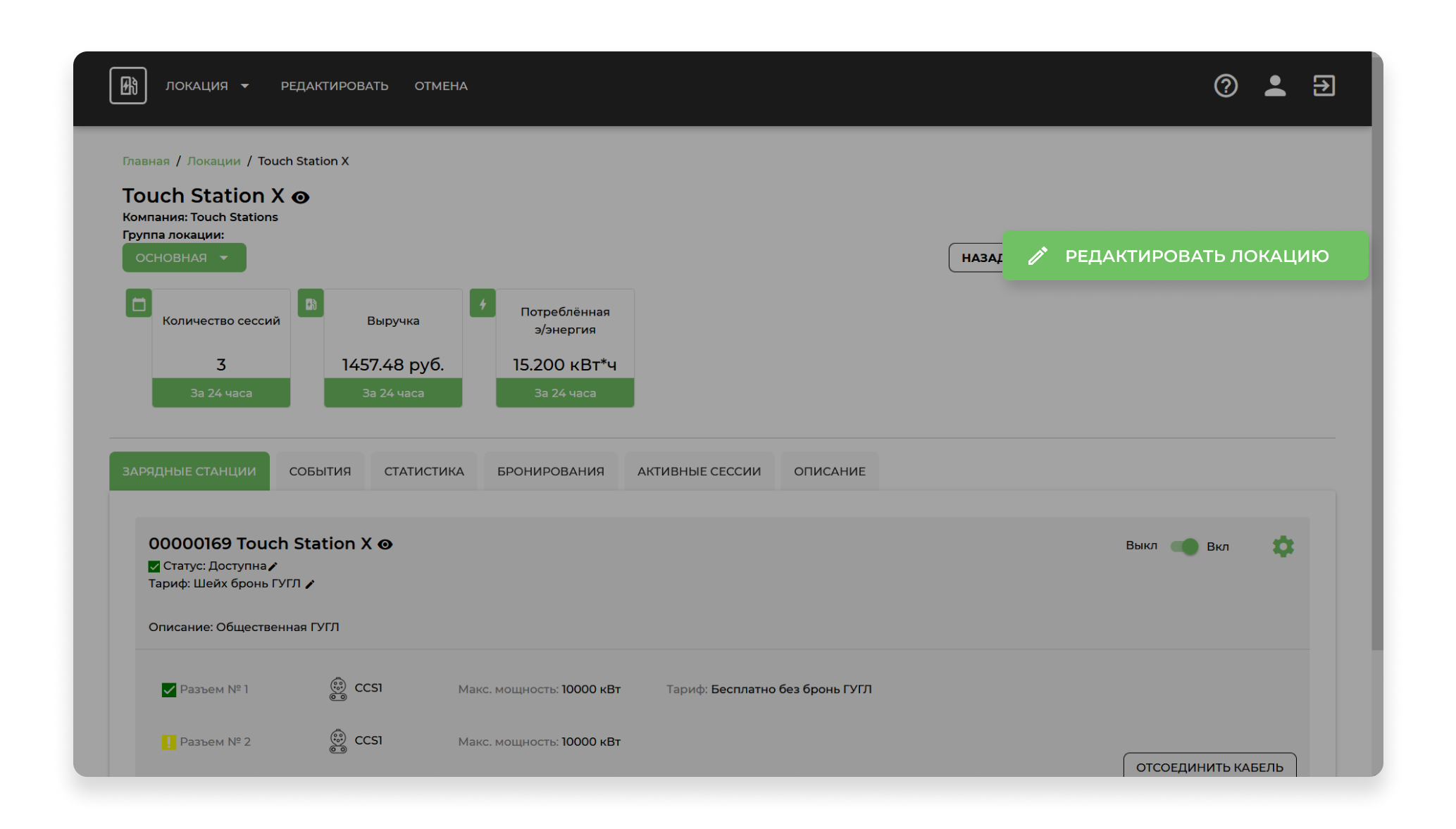This screenshot has height=829, width=1456.
Task: Click CCS1 connector icon for Разъем № 1
Action: pyautogui.click(x=338, y=689)
